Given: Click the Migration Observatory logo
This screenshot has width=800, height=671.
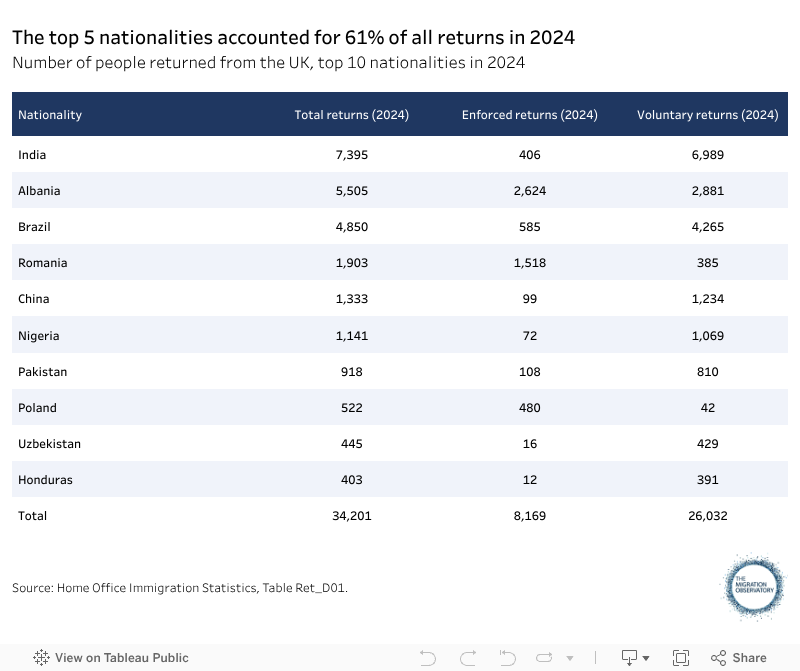Looking at the screenshot, I should [x=755, y=588].
